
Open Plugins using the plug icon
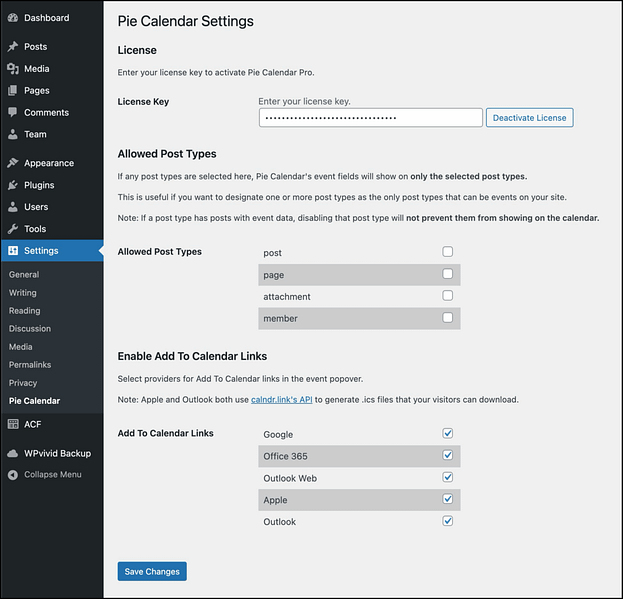[x=12, y=185]
